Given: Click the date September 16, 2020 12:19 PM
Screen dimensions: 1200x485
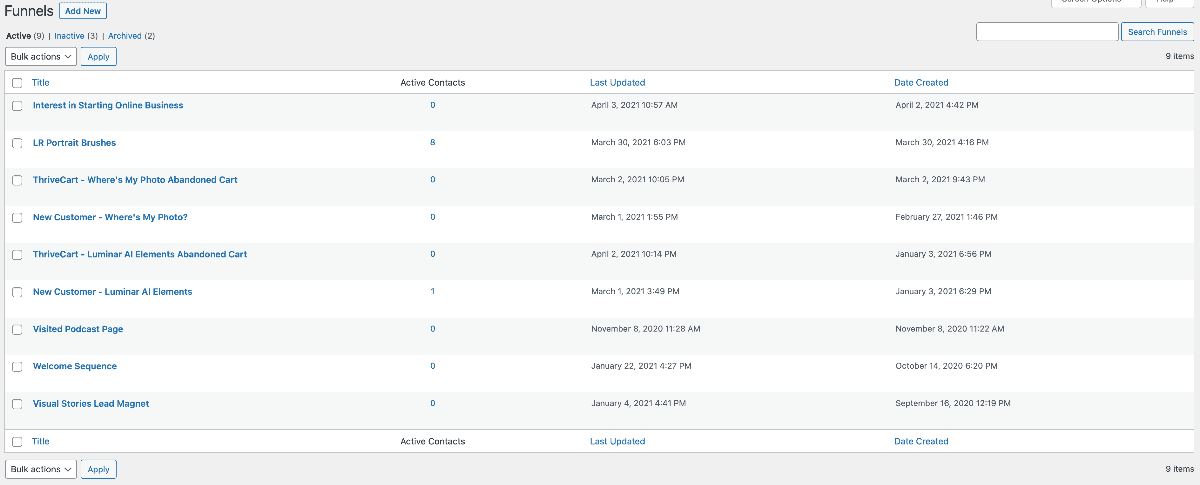Looking at the screenshot, I should coord(952,404).
